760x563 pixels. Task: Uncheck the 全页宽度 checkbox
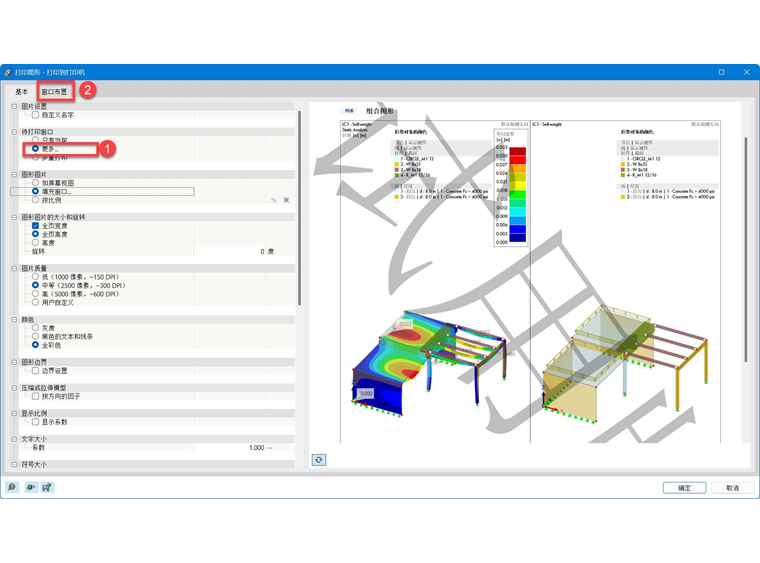tap(35, 226)
